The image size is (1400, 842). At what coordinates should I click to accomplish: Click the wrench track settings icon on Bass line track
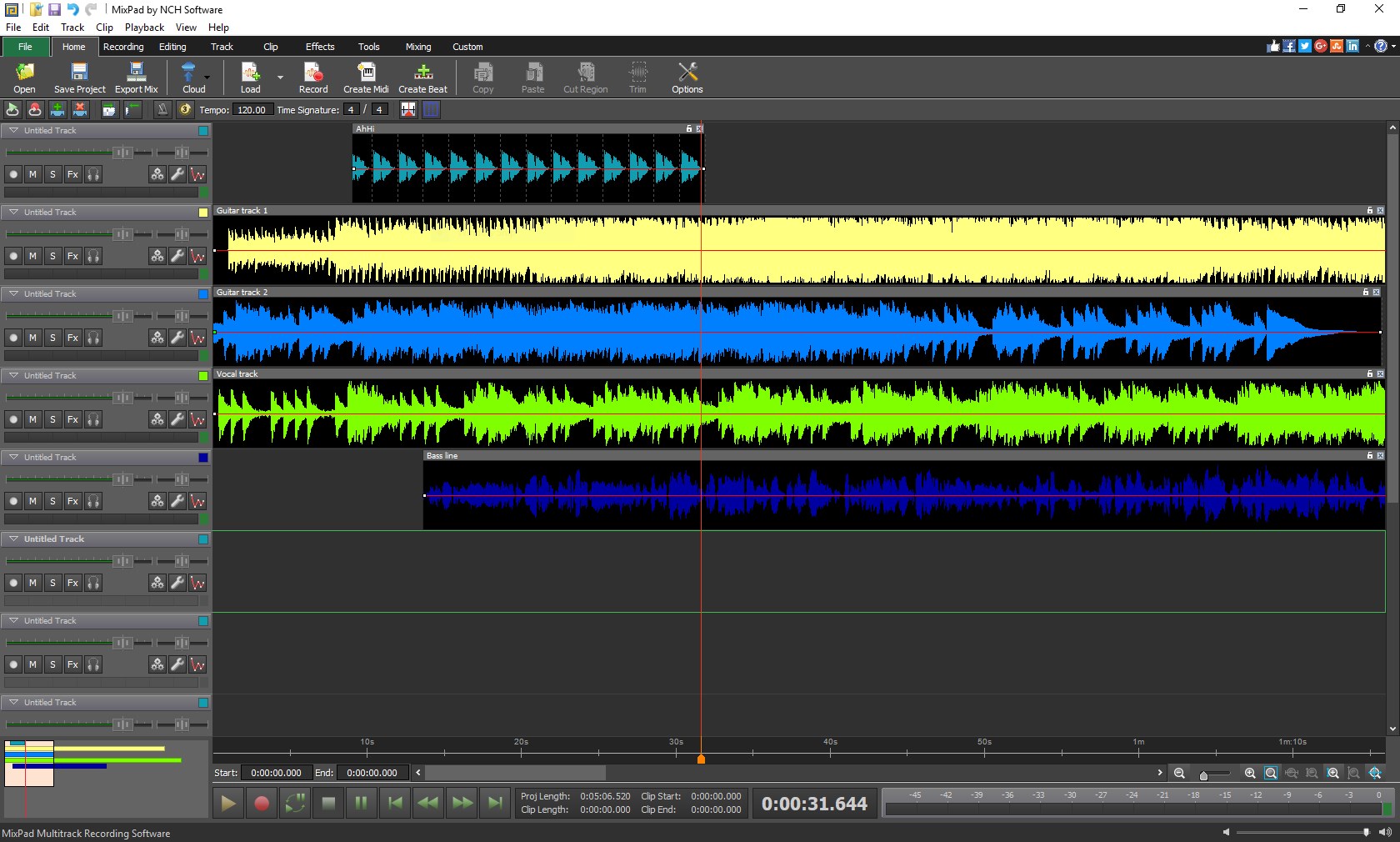pos(177,502)
